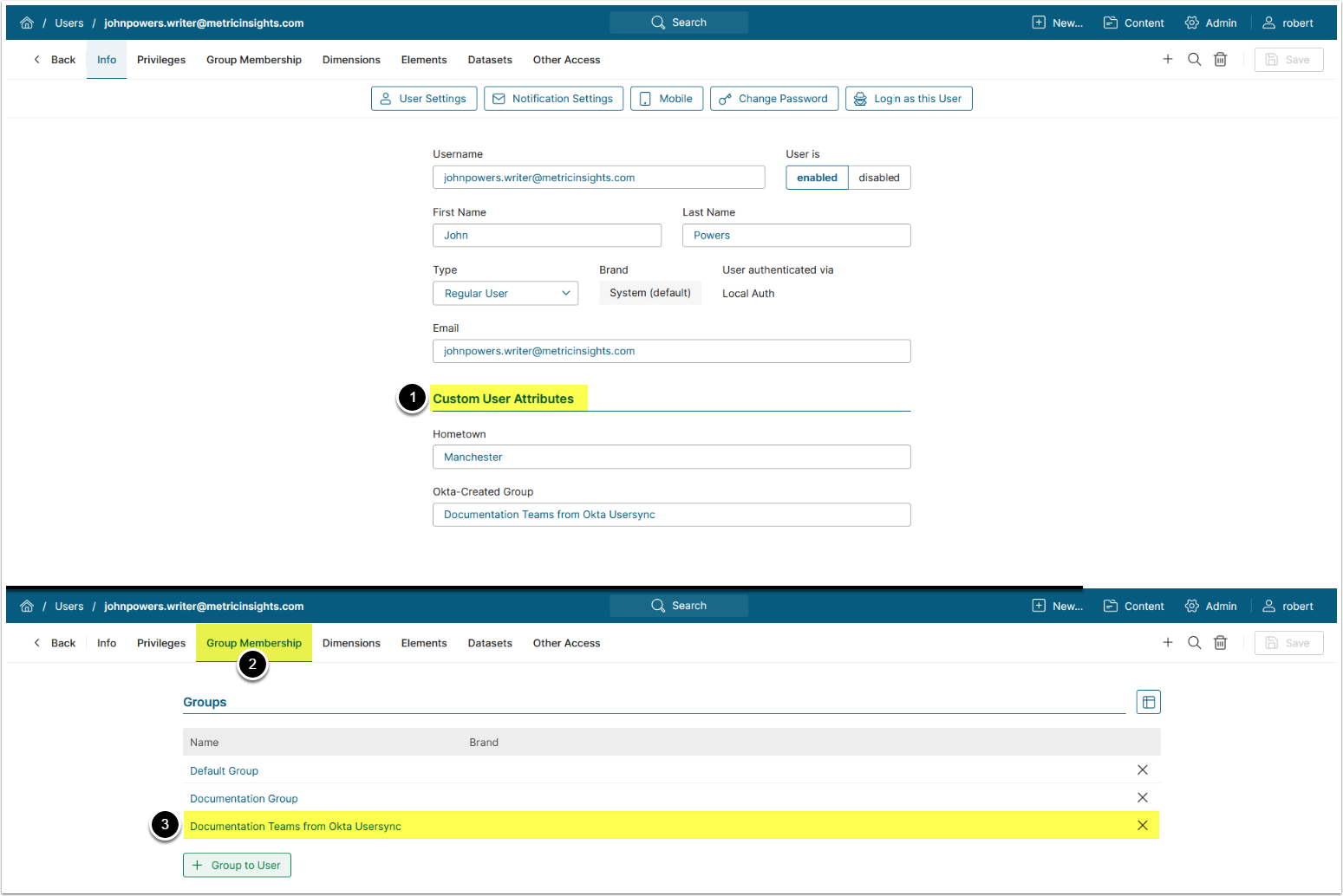1343x896 pixels.
Task: Open Admin gear menu in top bar
Action: (1211, 23)
